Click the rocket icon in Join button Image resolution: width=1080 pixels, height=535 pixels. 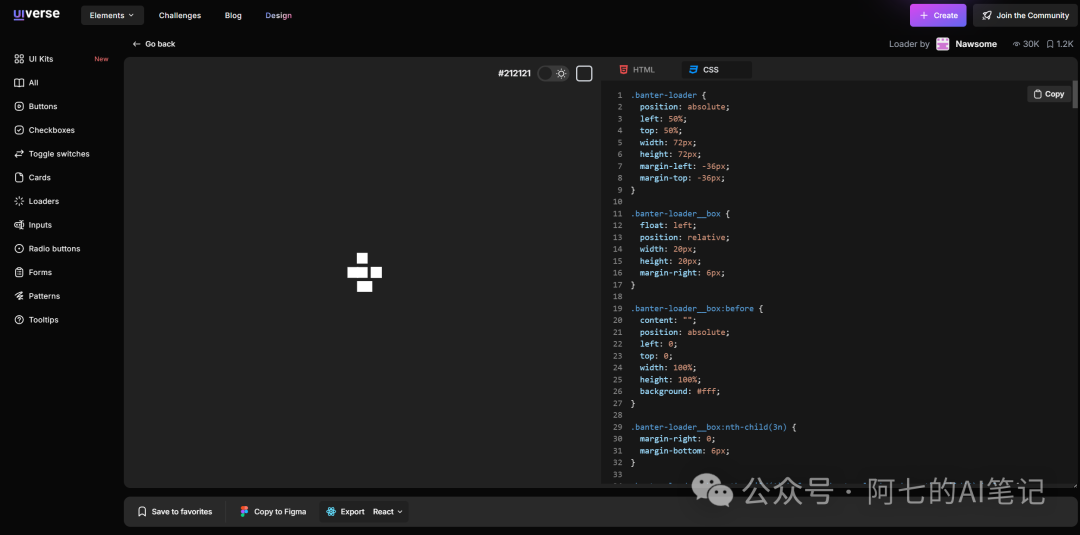coord(987,15)
